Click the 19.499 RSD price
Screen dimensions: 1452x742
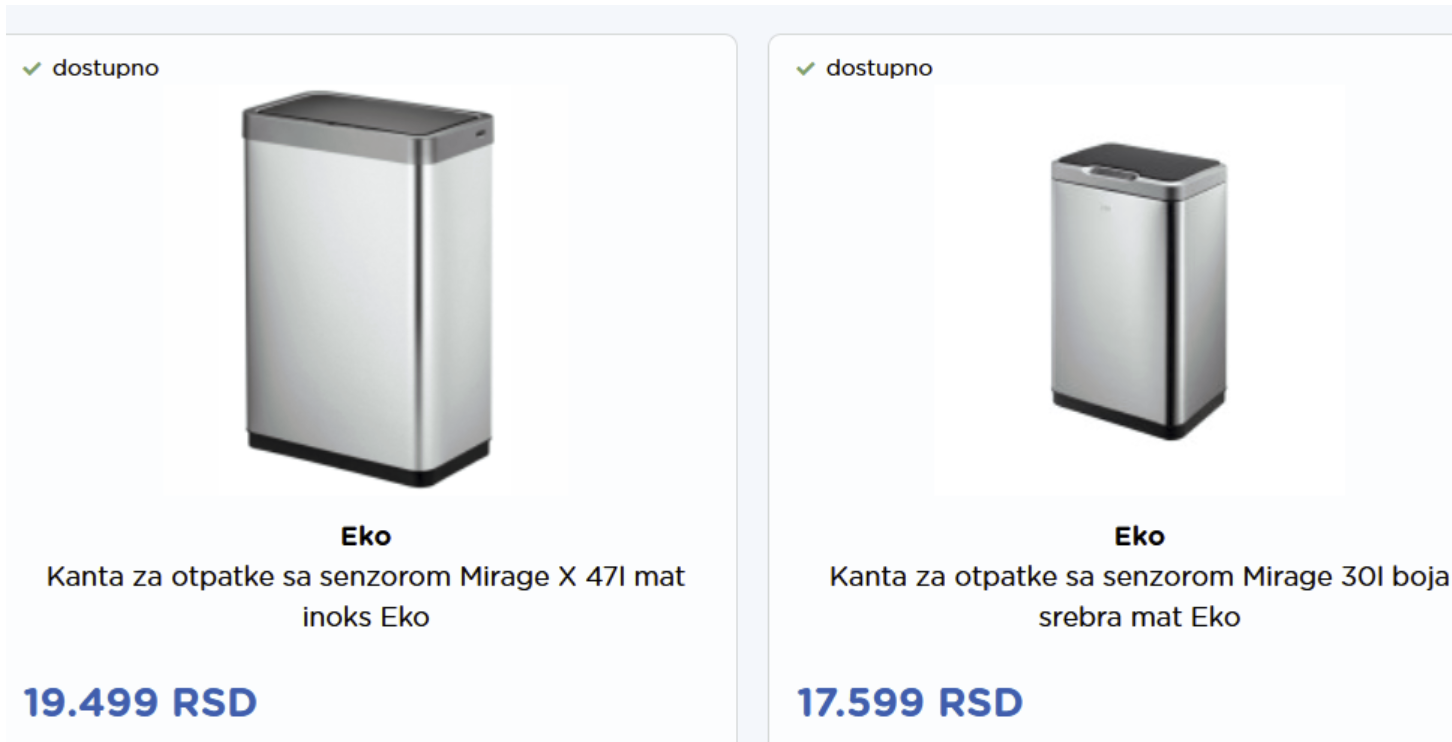click(x=140, y=702)
